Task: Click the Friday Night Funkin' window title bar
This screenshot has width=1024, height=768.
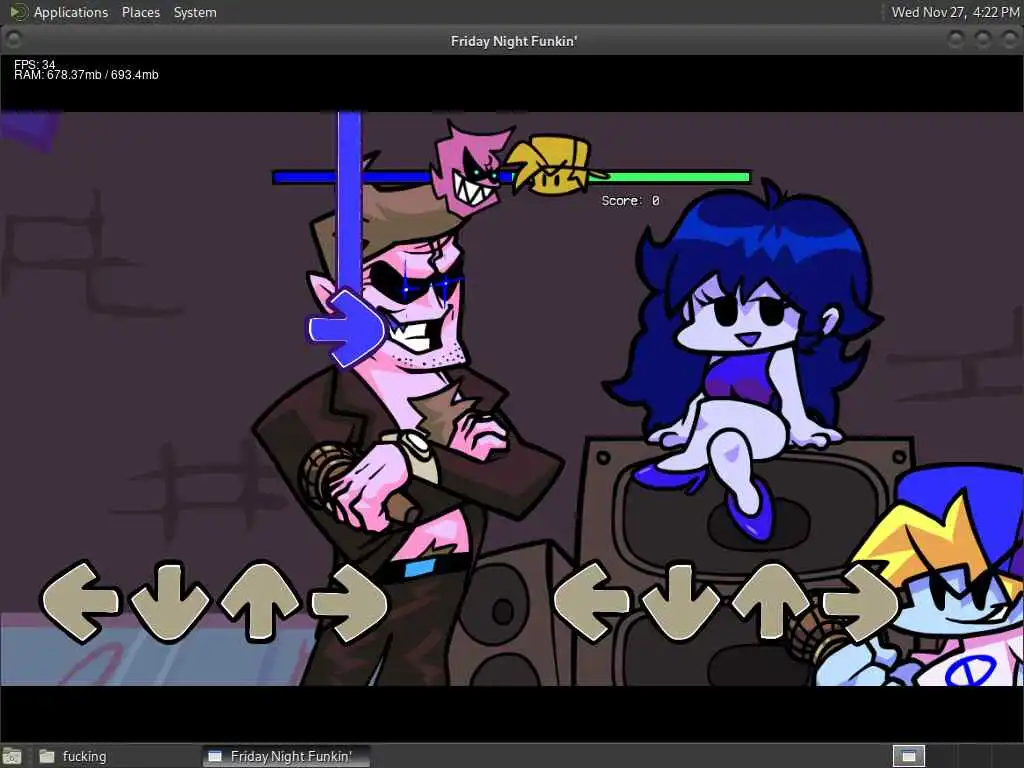Action: click(x=513, y=40)
